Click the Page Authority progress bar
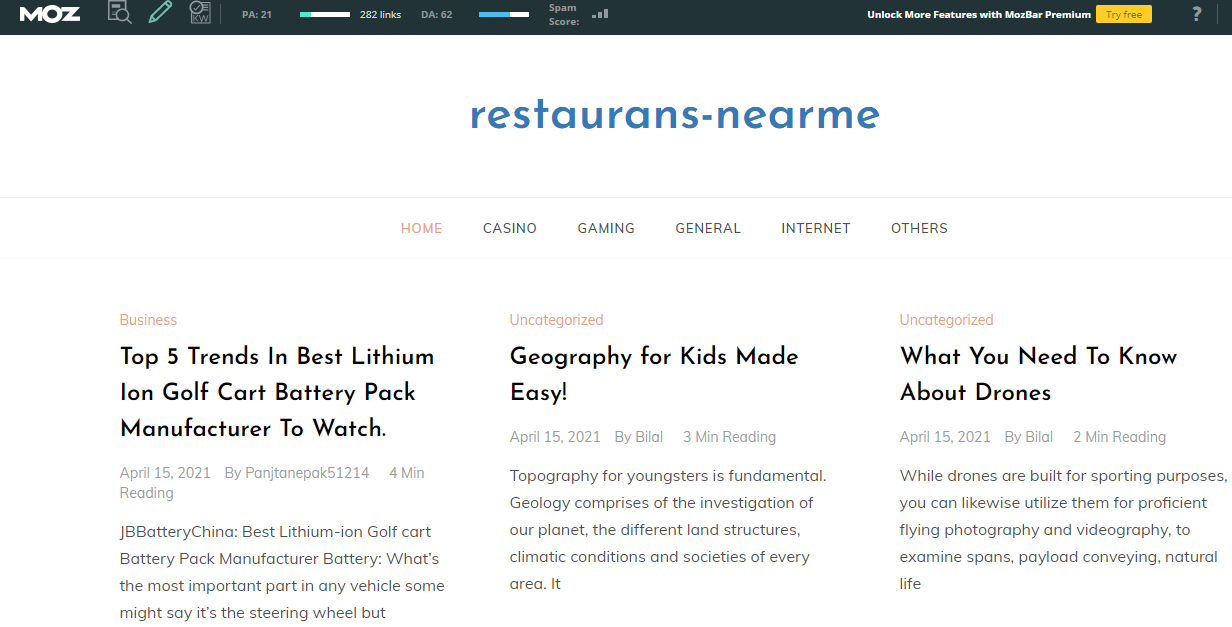1232x627 pixels. [325, 15]
